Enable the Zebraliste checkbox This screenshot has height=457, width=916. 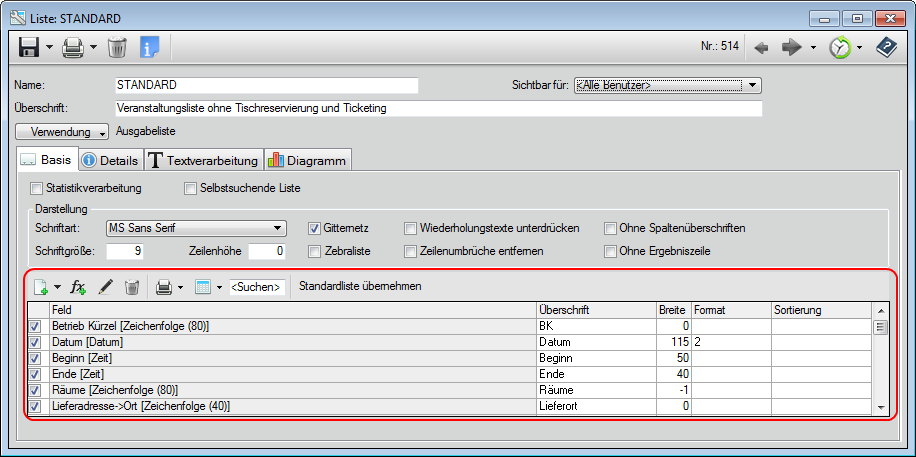314,251
